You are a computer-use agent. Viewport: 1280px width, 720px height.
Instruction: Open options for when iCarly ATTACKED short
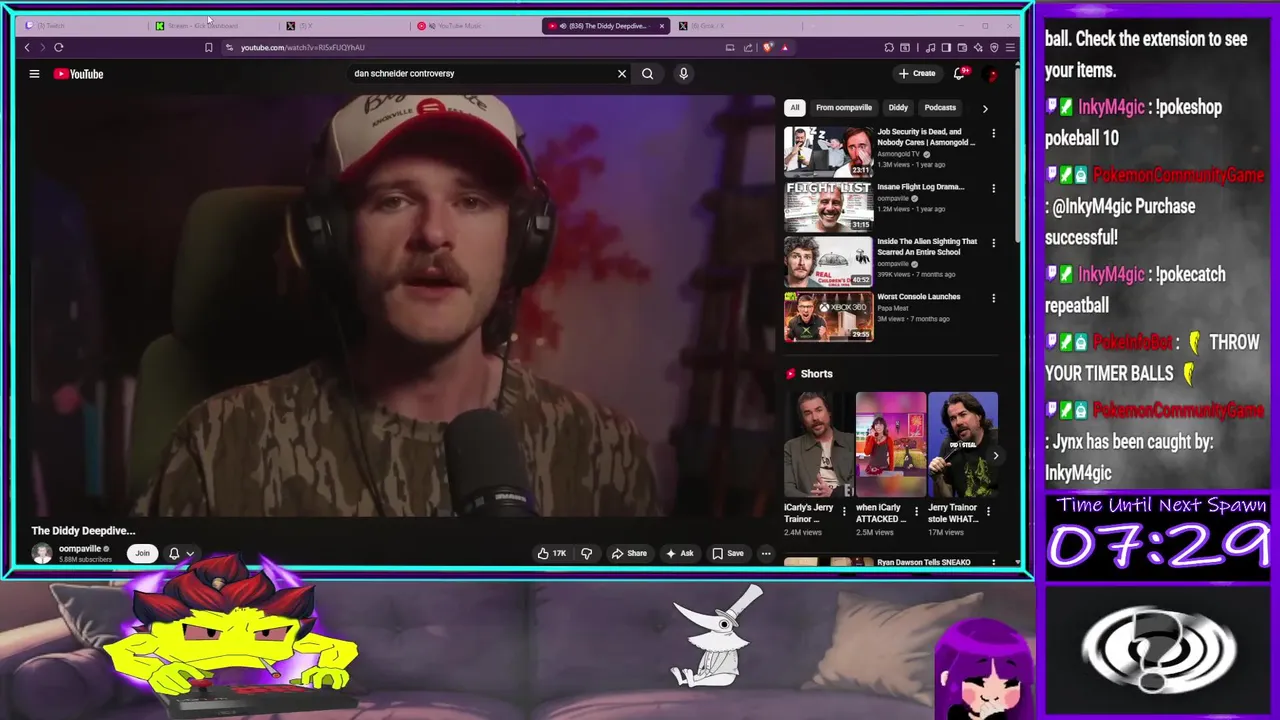[916, 511]
